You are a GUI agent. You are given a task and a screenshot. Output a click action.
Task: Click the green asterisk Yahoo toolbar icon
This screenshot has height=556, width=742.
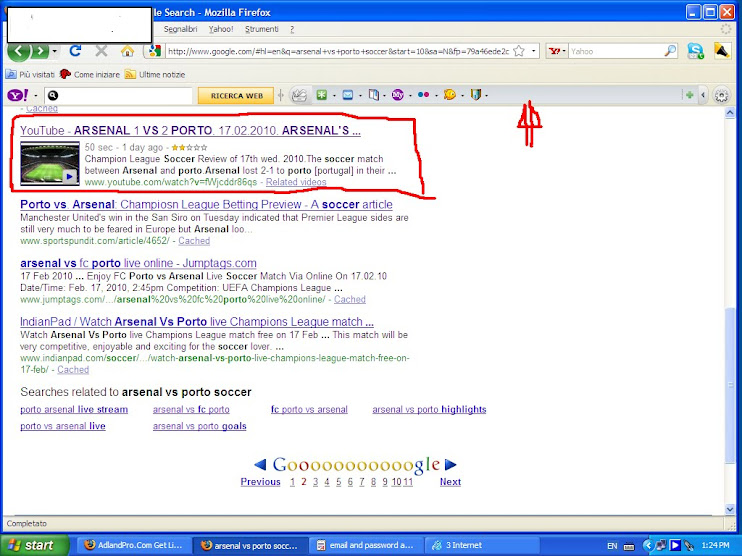coord(322,95)
